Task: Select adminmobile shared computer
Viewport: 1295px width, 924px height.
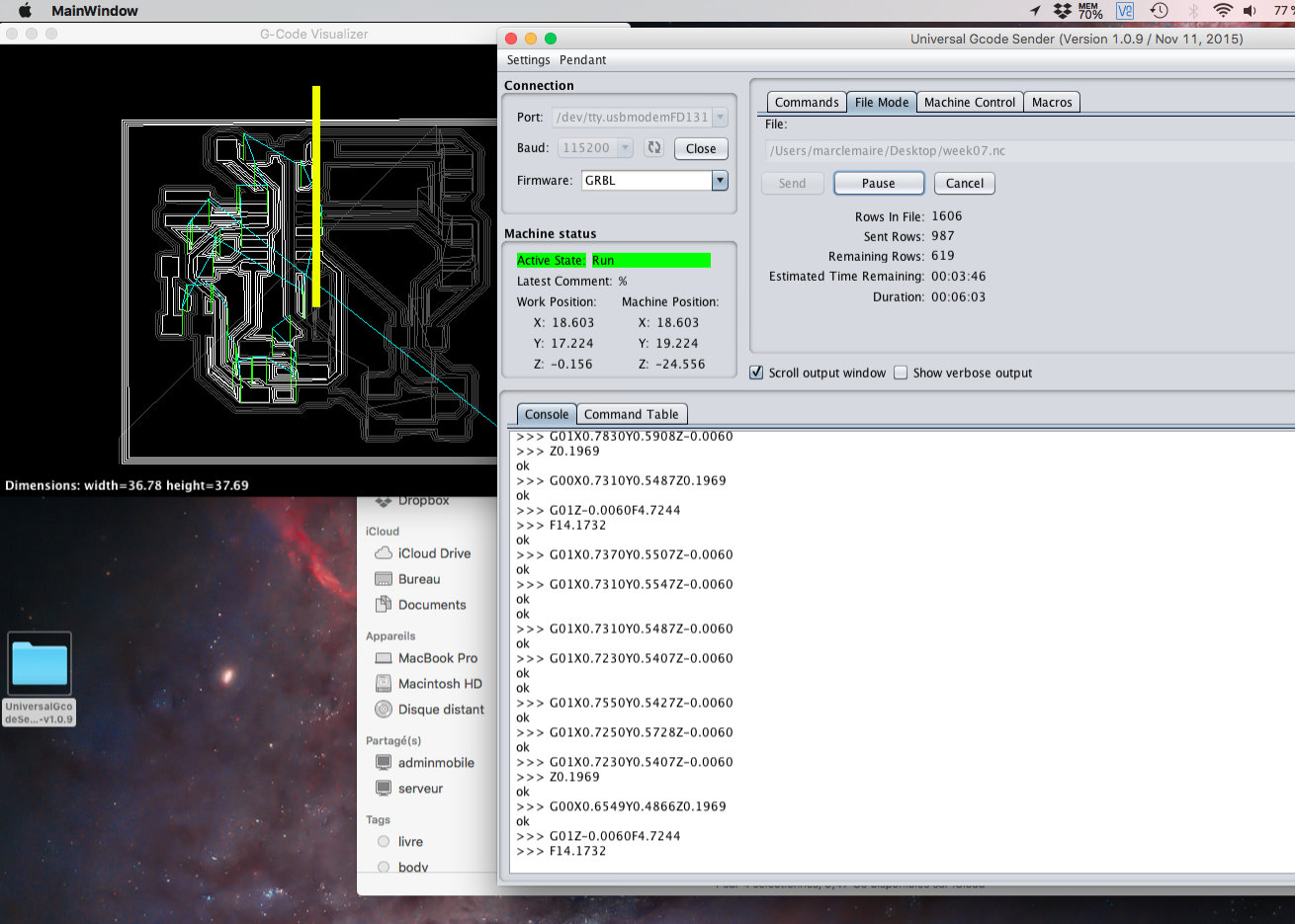Action: [x=425, y=763]
